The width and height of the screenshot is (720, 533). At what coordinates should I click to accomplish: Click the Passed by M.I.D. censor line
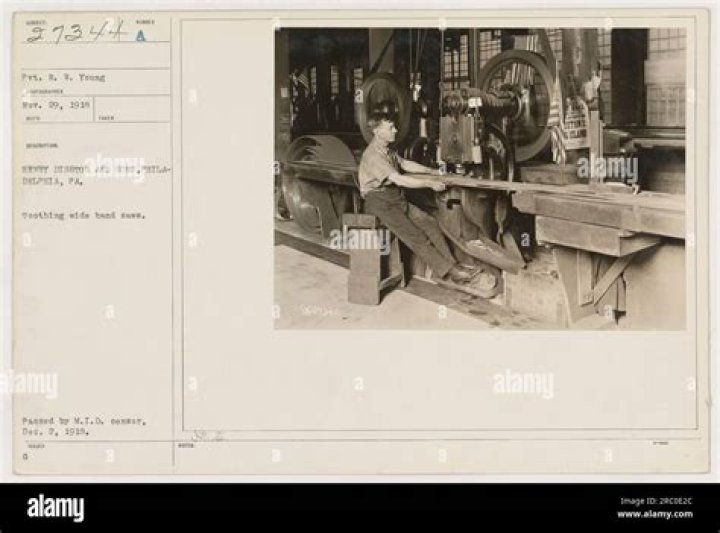tap(84, 421)
